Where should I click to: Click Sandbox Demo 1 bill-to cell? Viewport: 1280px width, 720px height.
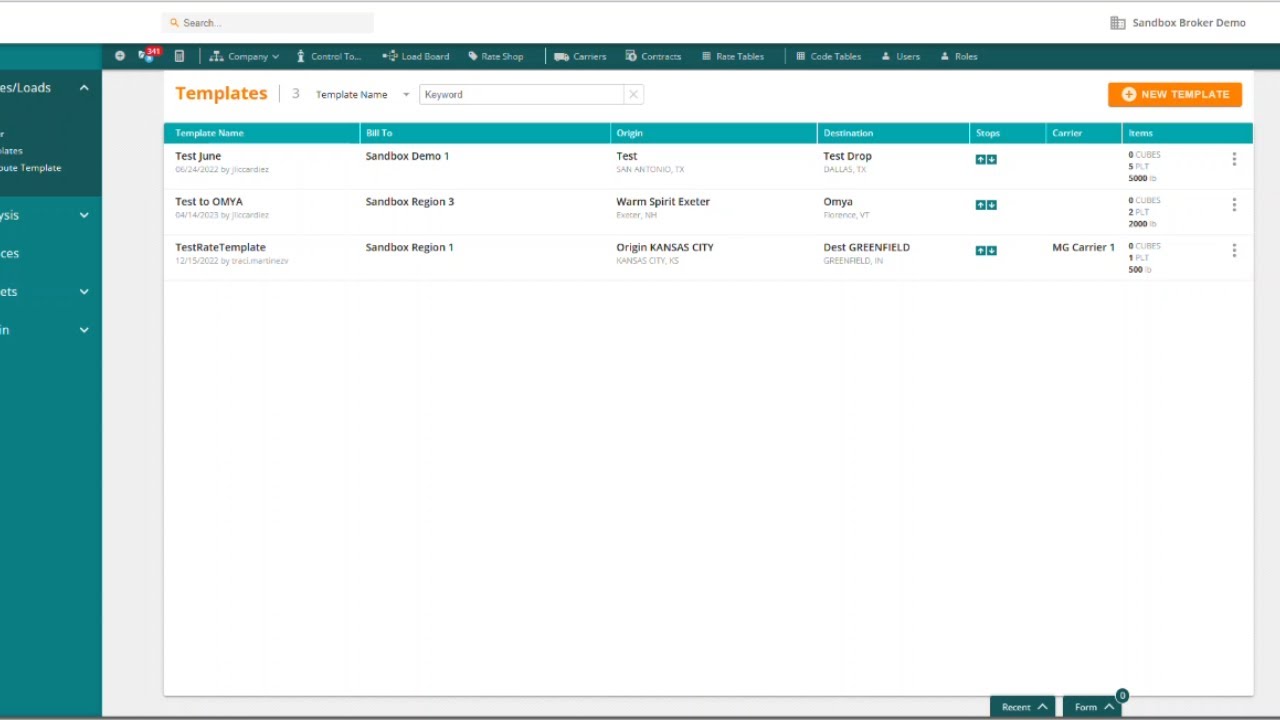point(407,156)
